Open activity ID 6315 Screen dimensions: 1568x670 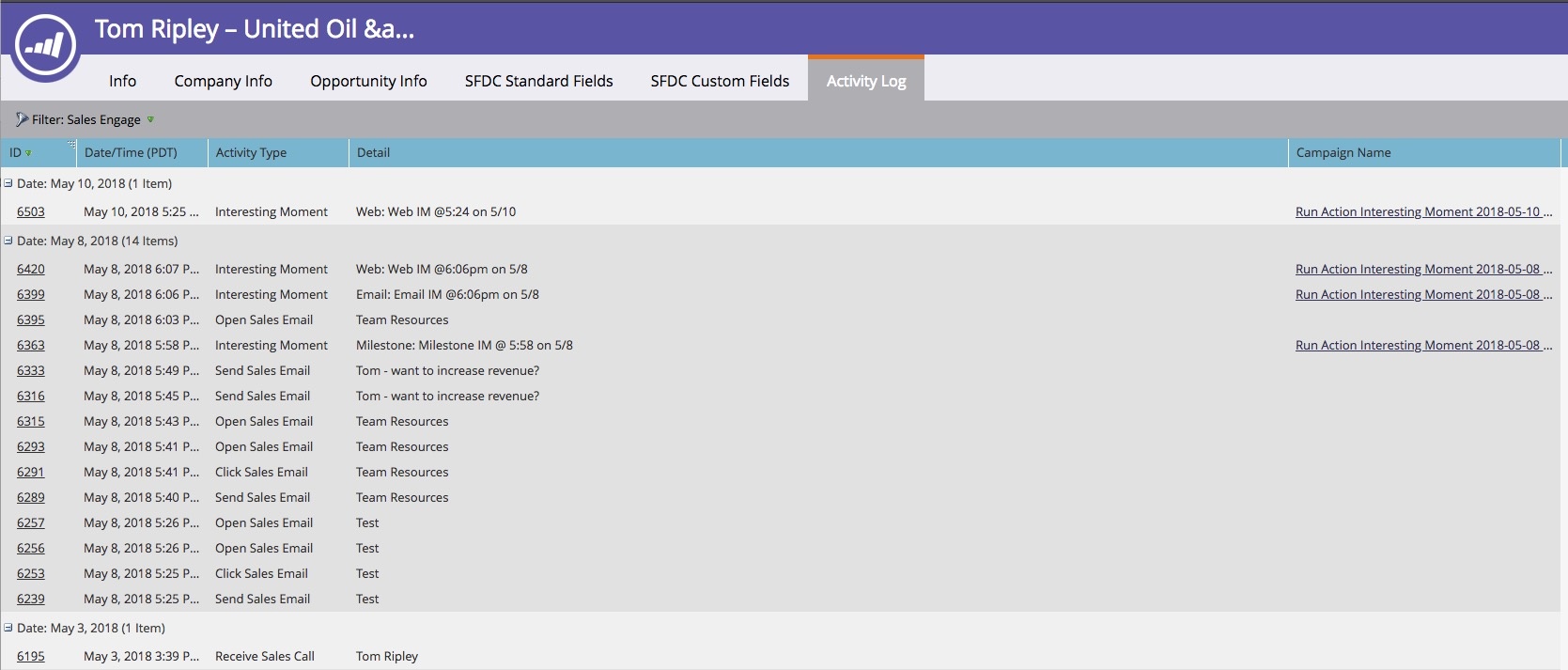coord(31,421)
